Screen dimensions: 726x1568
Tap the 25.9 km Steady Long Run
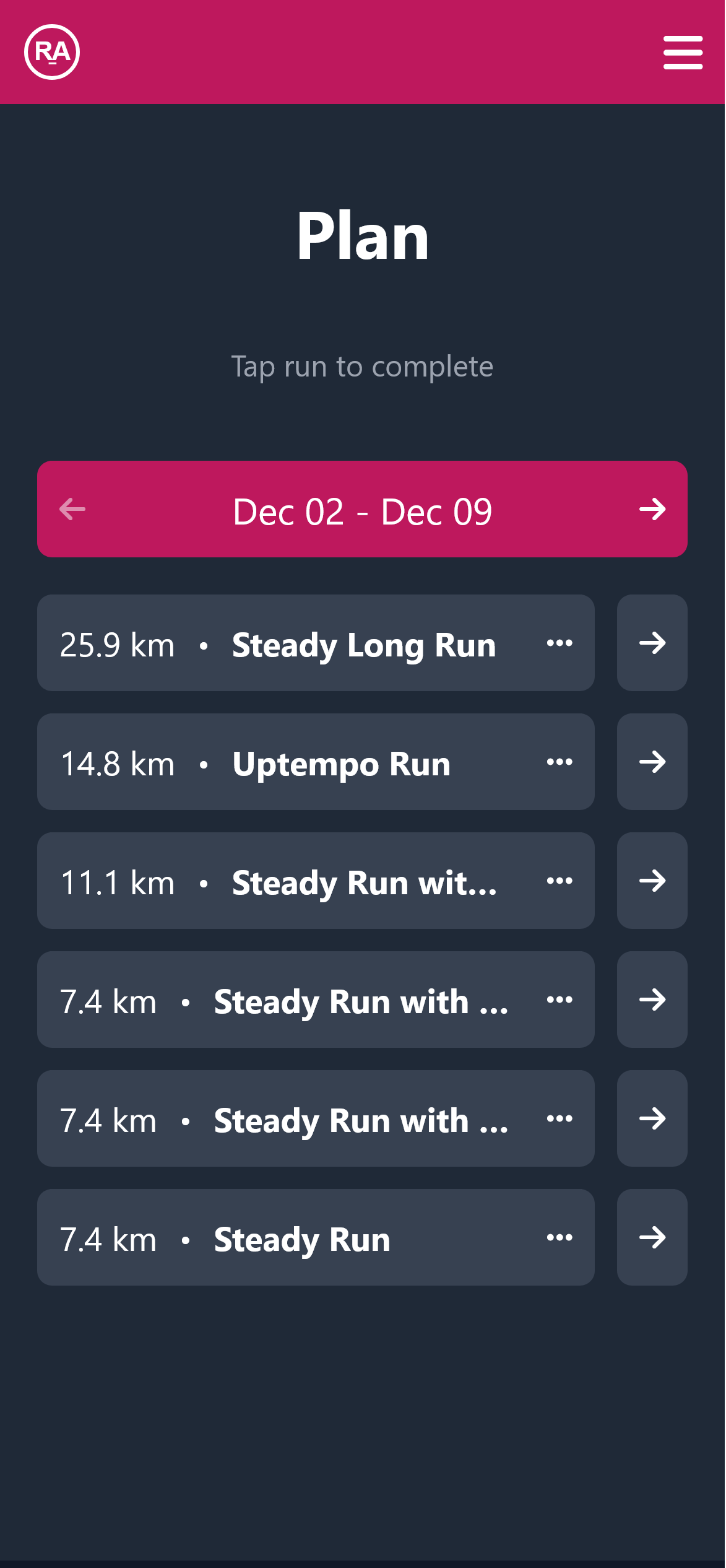coord(316,643)
